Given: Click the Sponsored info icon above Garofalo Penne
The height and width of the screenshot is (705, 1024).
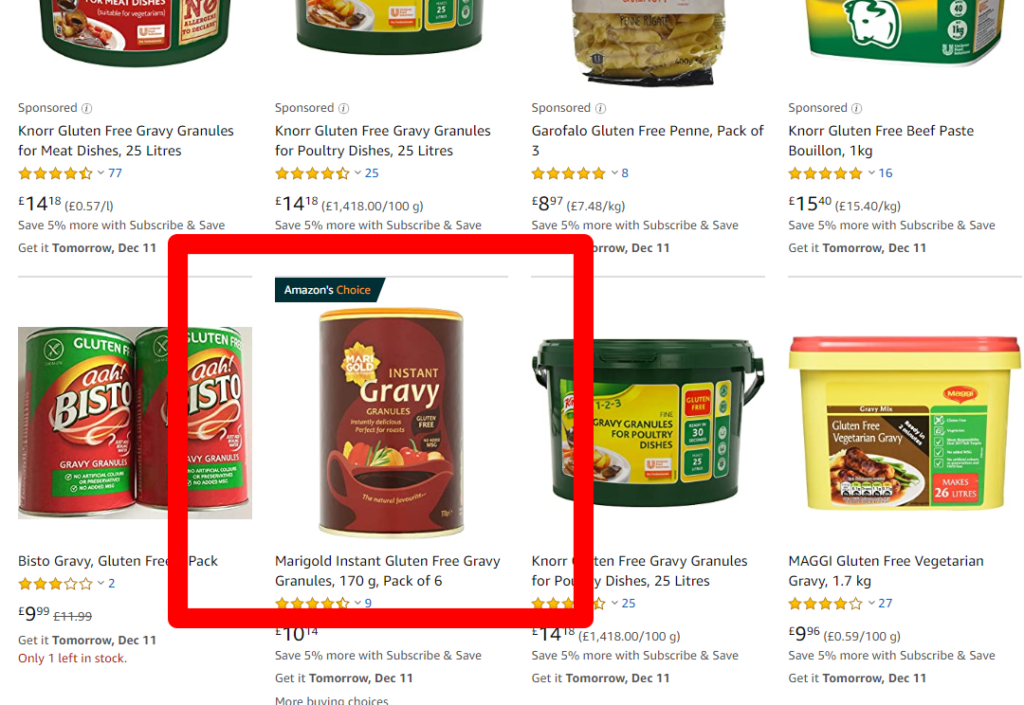Looking at the screenshot, I should tap(600, 108).
